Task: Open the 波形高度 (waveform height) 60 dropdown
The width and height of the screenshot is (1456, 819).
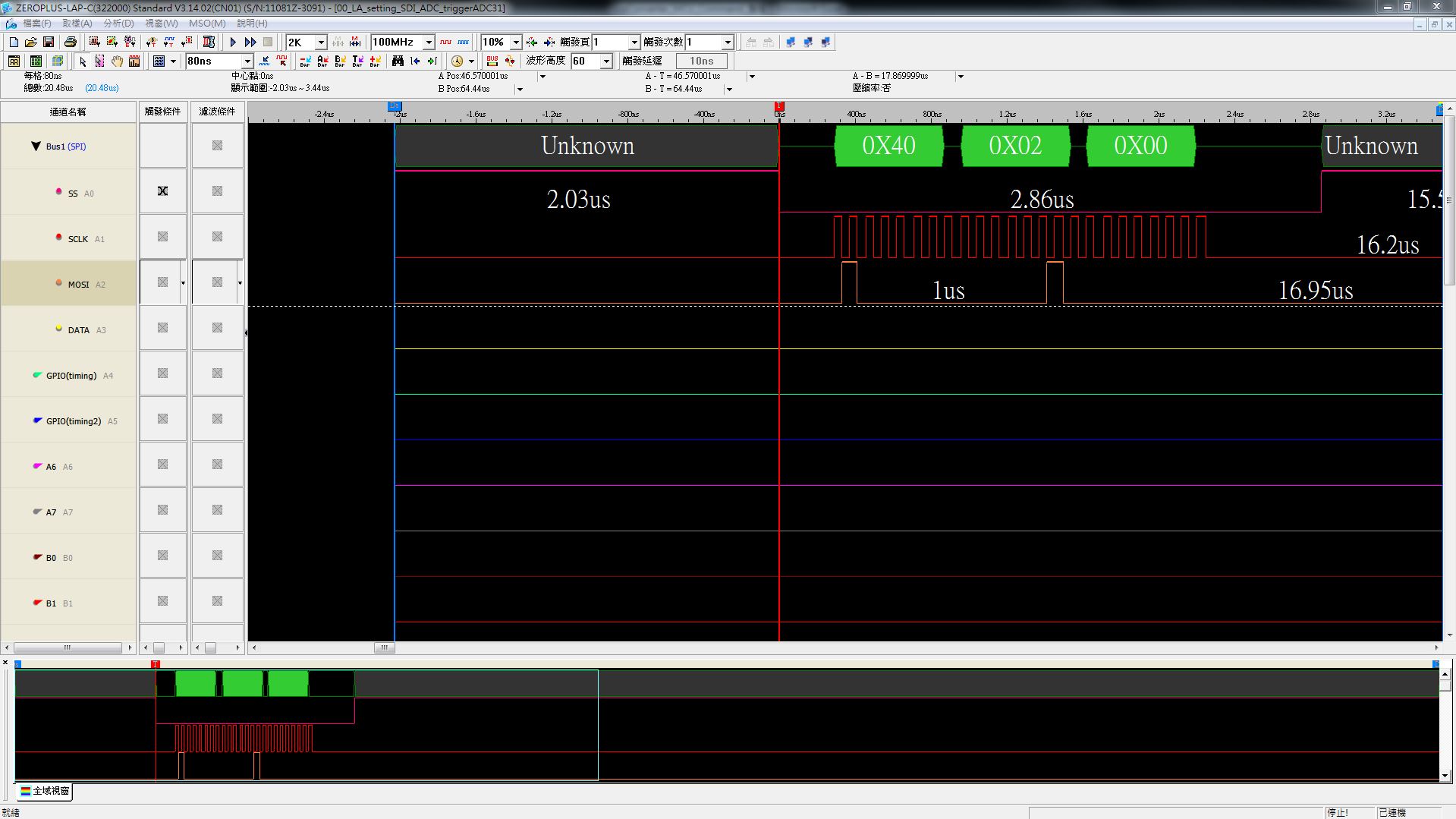Action: 606,61
